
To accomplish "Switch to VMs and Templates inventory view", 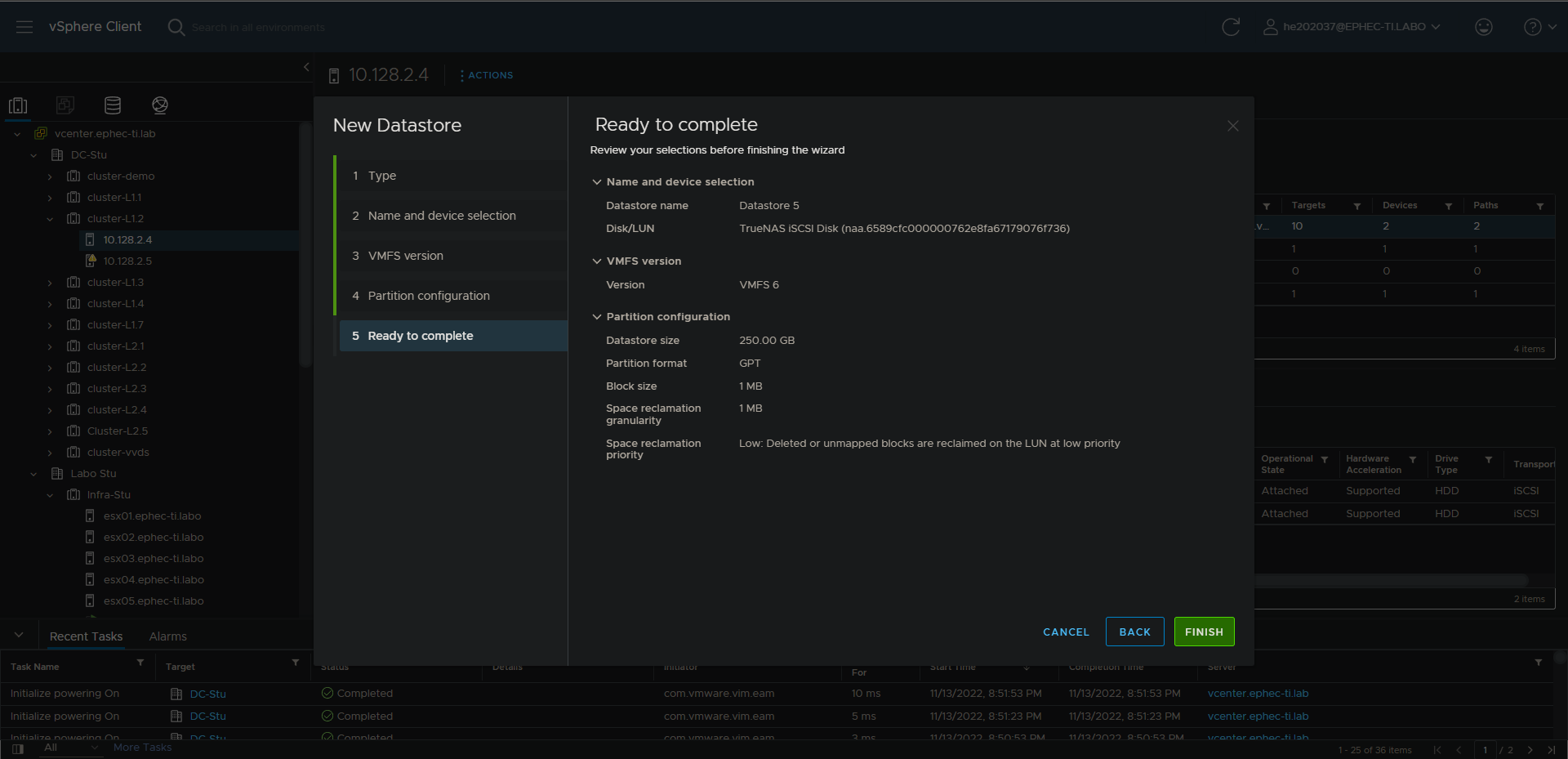I will pos(65,105).
